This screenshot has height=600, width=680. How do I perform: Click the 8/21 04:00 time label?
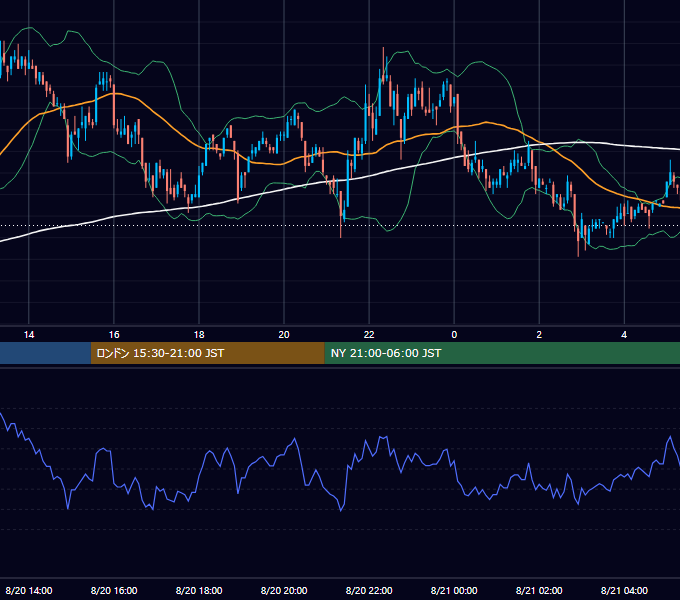(624, 590)
